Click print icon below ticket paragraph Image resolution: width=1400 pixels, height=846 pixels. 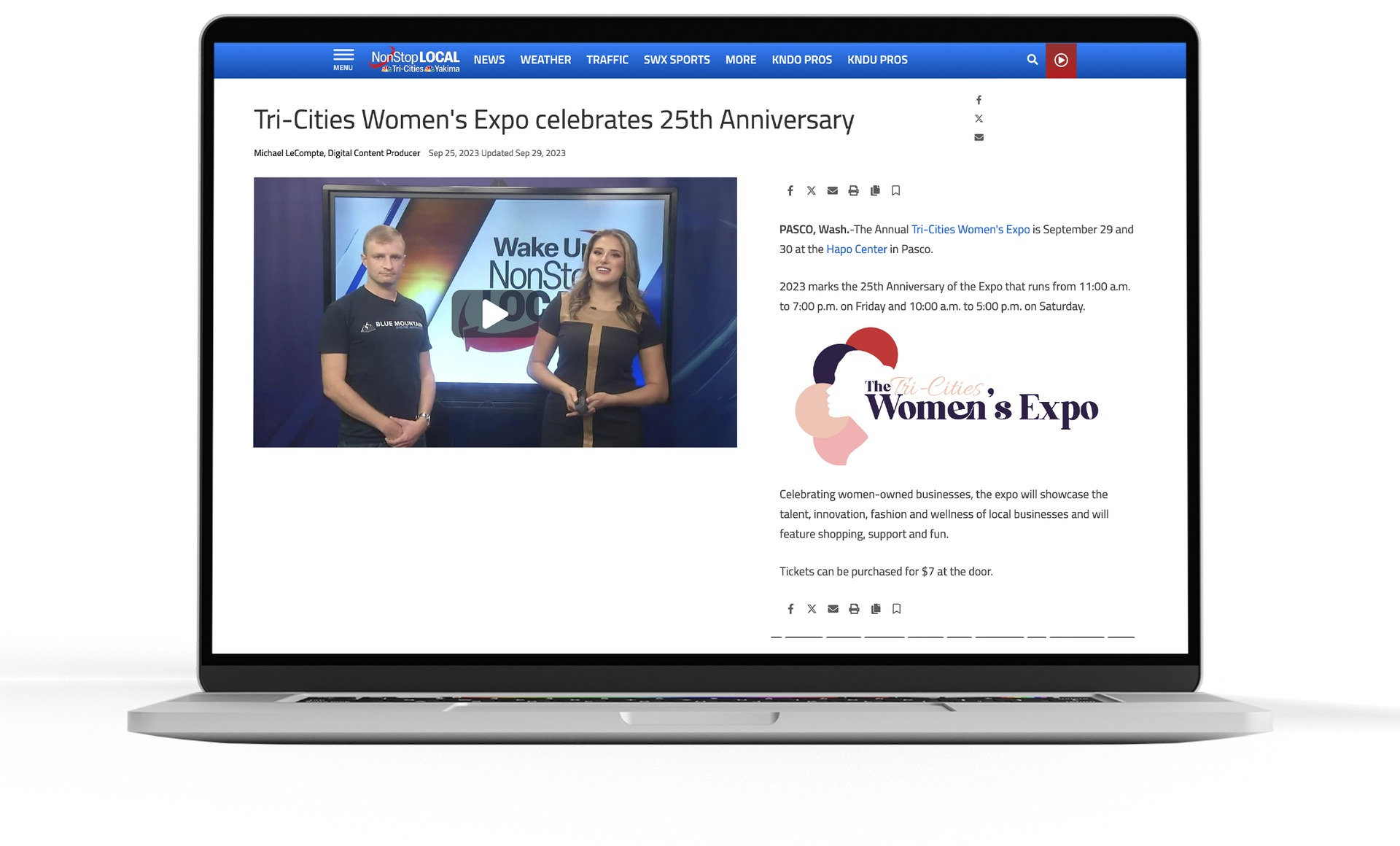point(854,608)
